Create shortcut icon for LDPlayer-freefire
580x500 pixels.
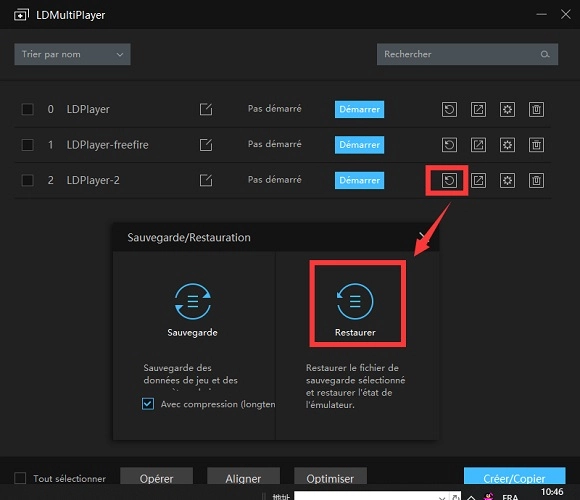click(478, 145)
